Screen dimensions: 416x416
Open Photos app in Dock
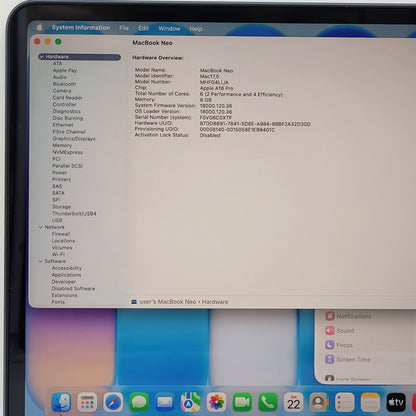216,402
